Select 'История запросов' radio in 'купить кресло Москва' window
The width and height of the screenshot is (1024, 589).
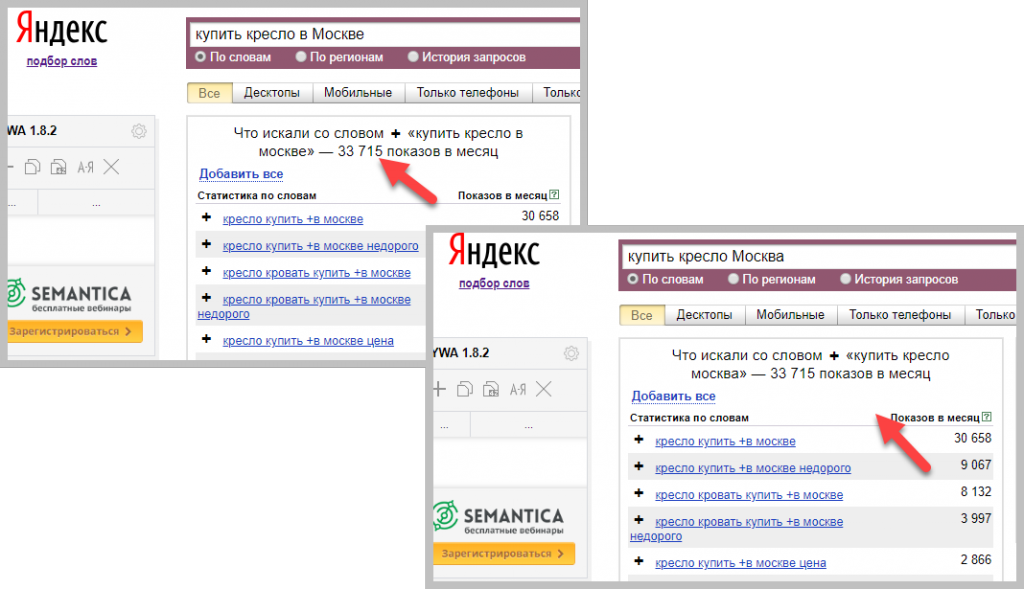click(845, 279)
